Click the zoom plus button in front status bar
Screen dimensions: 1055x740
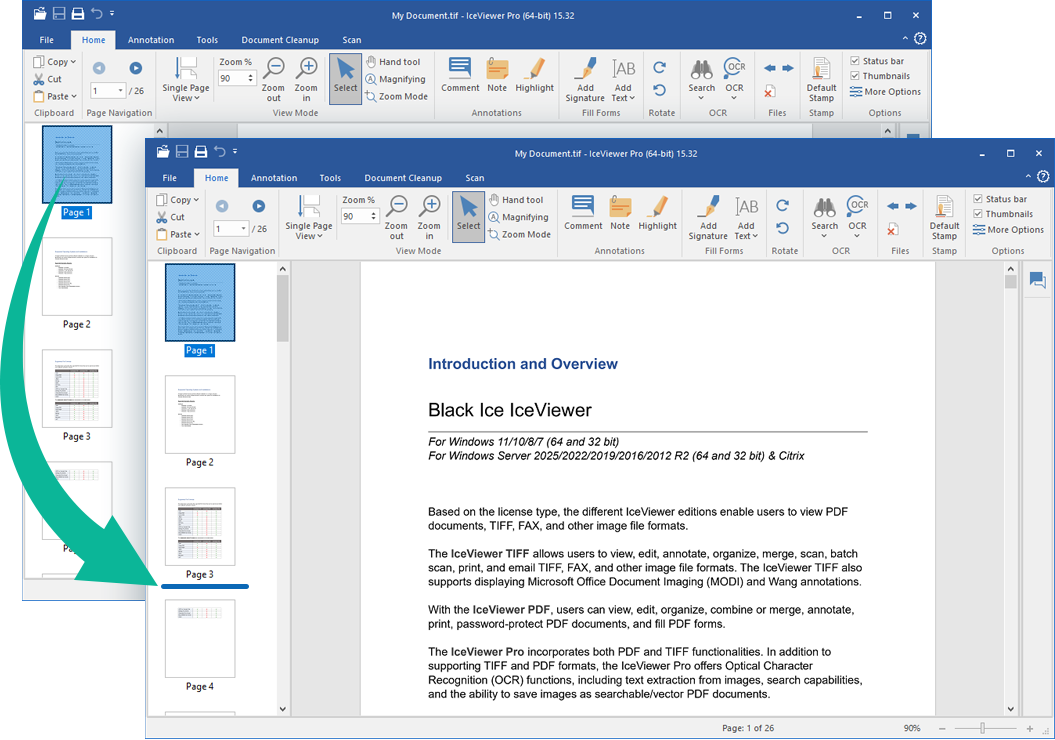point(1029,729)
